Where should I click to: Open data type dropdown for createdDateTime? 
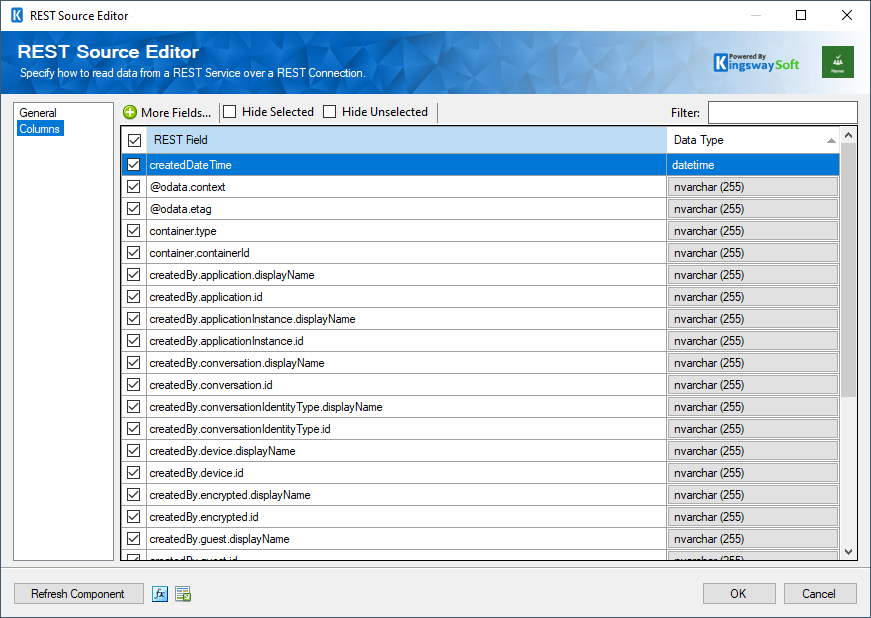click(753, 165)
